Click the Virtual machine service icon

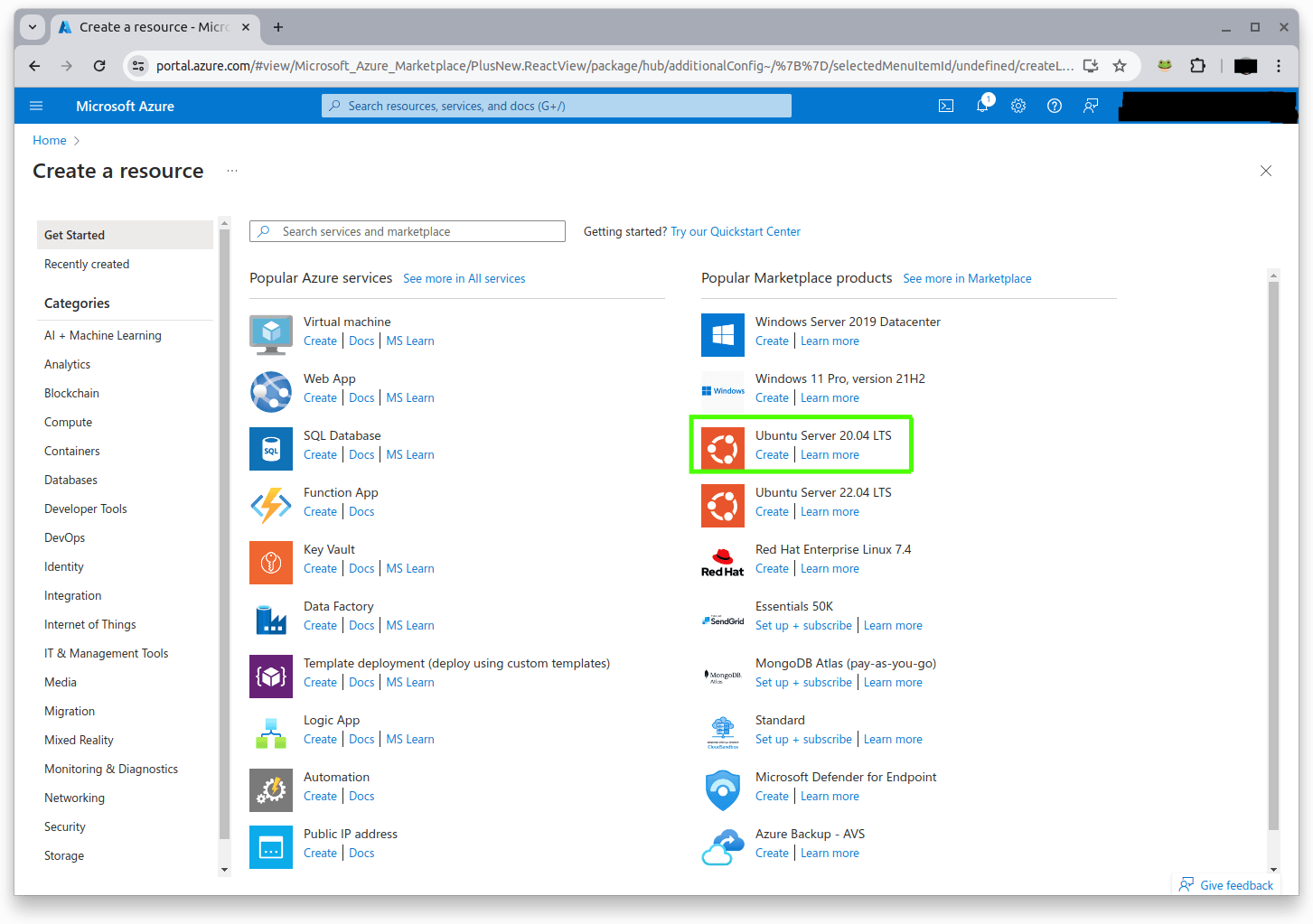click(x=271, y=335)
